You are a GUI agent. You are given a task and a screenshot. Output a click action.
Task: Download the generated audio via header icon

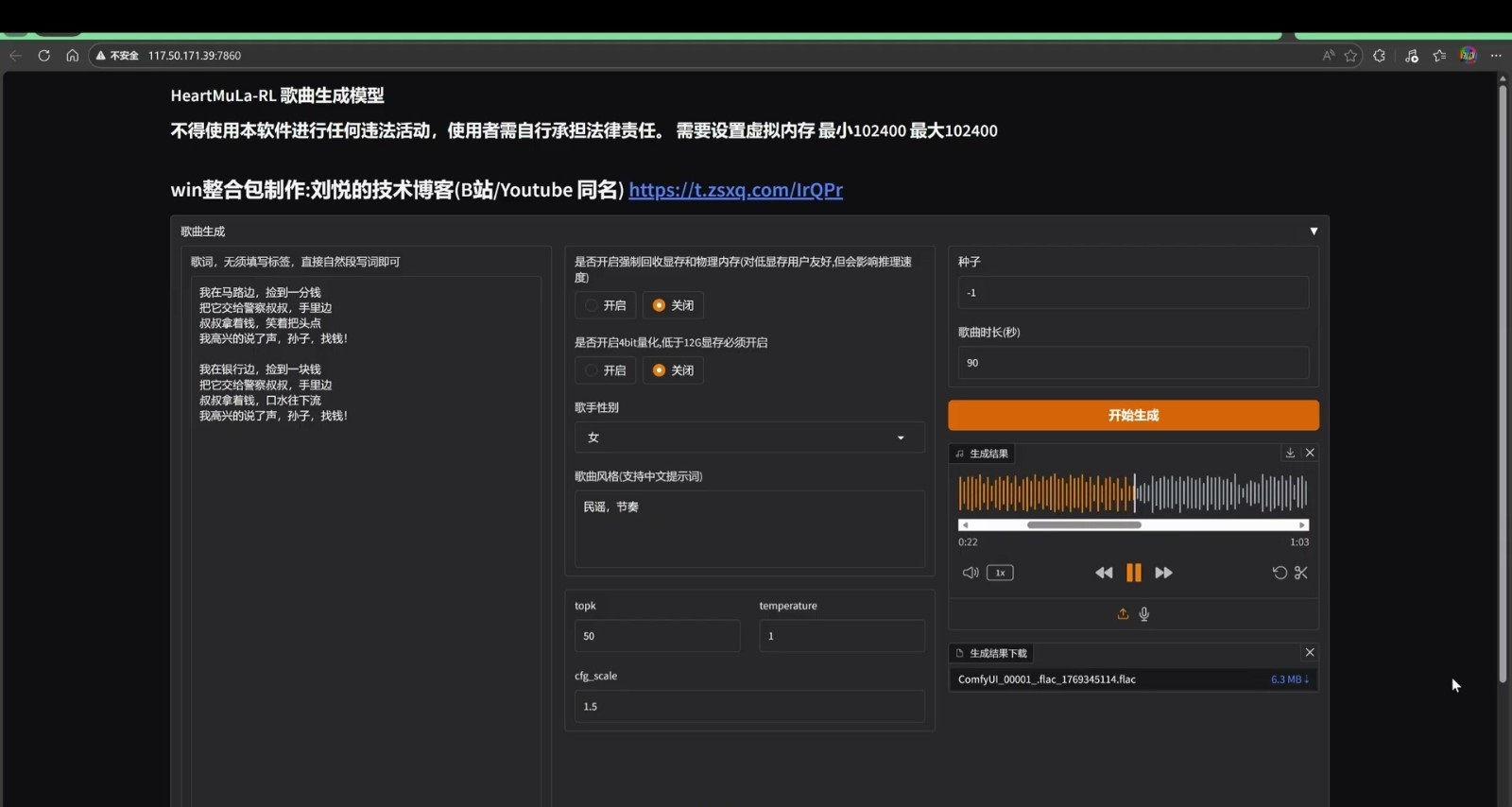coord(1290,453)
